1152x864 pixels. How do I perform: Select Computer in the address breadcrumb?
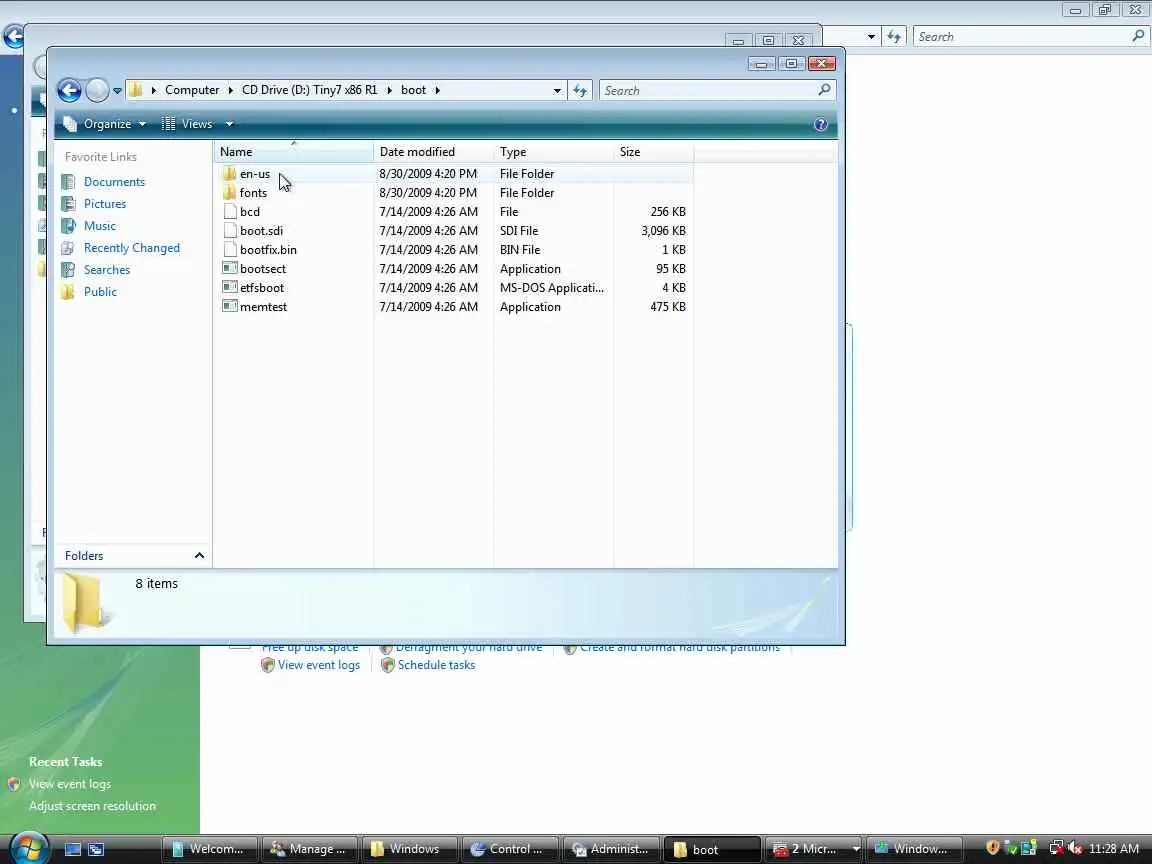point(192,90)
